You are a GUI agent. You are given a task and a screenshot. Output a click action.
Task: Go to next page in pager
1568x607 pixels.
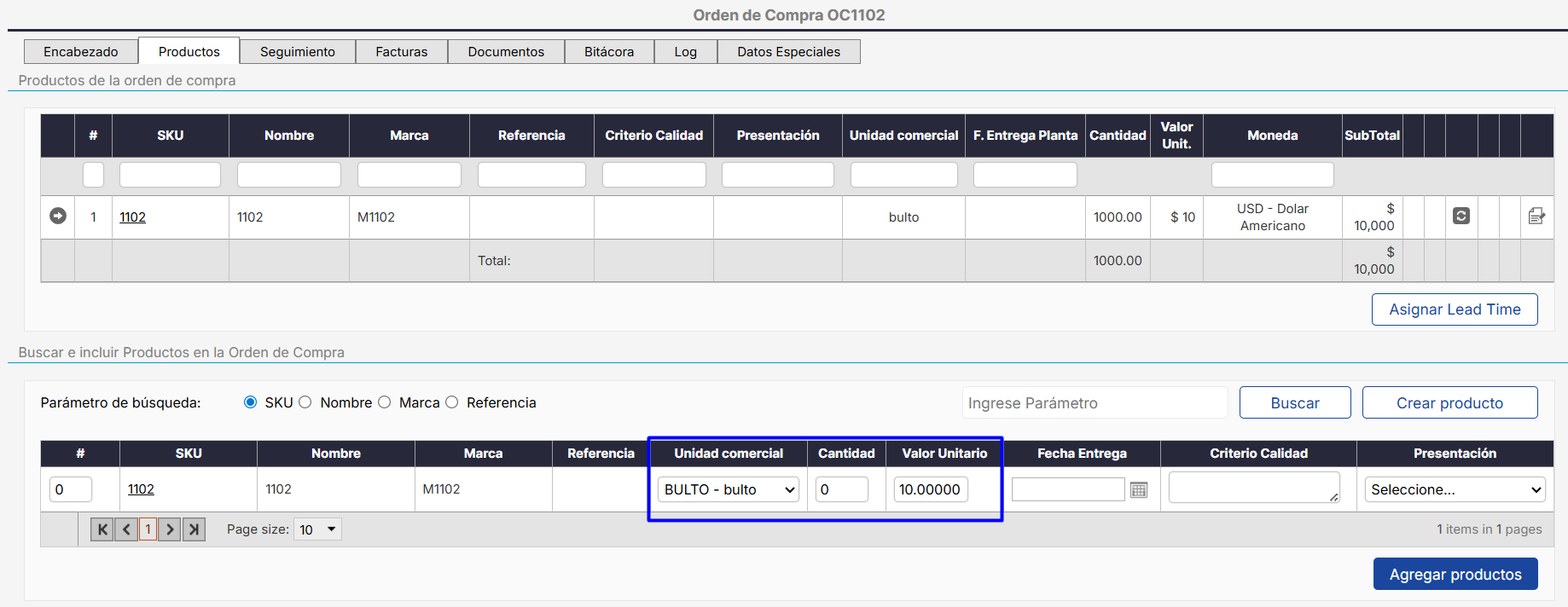[x=170, y=529]
